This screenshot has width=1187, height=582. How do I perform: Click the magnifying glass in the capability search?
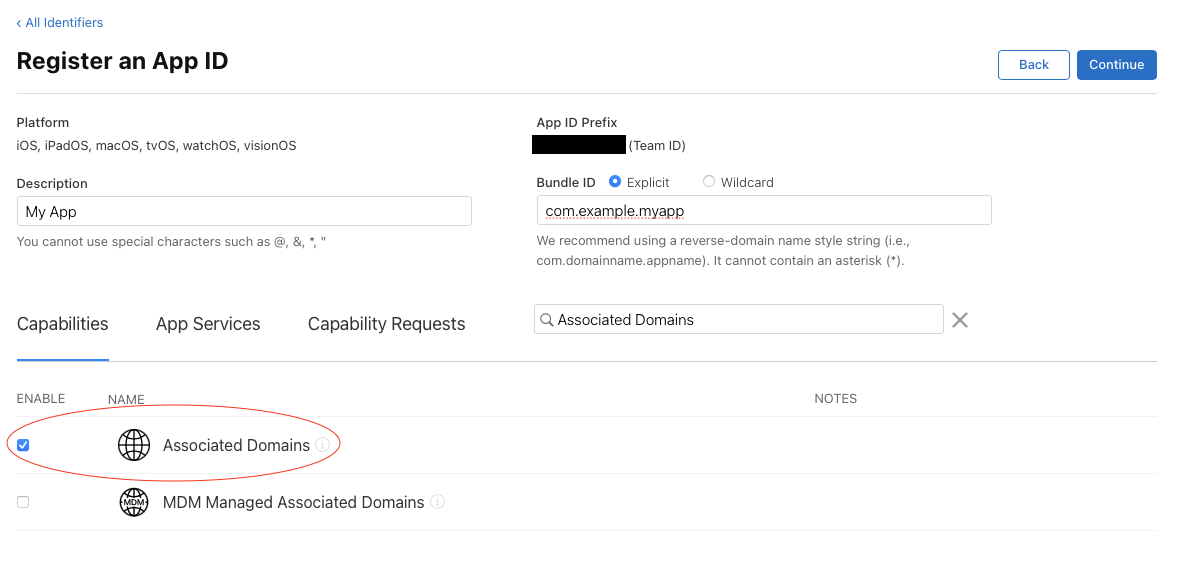click(x=547, y=319)
